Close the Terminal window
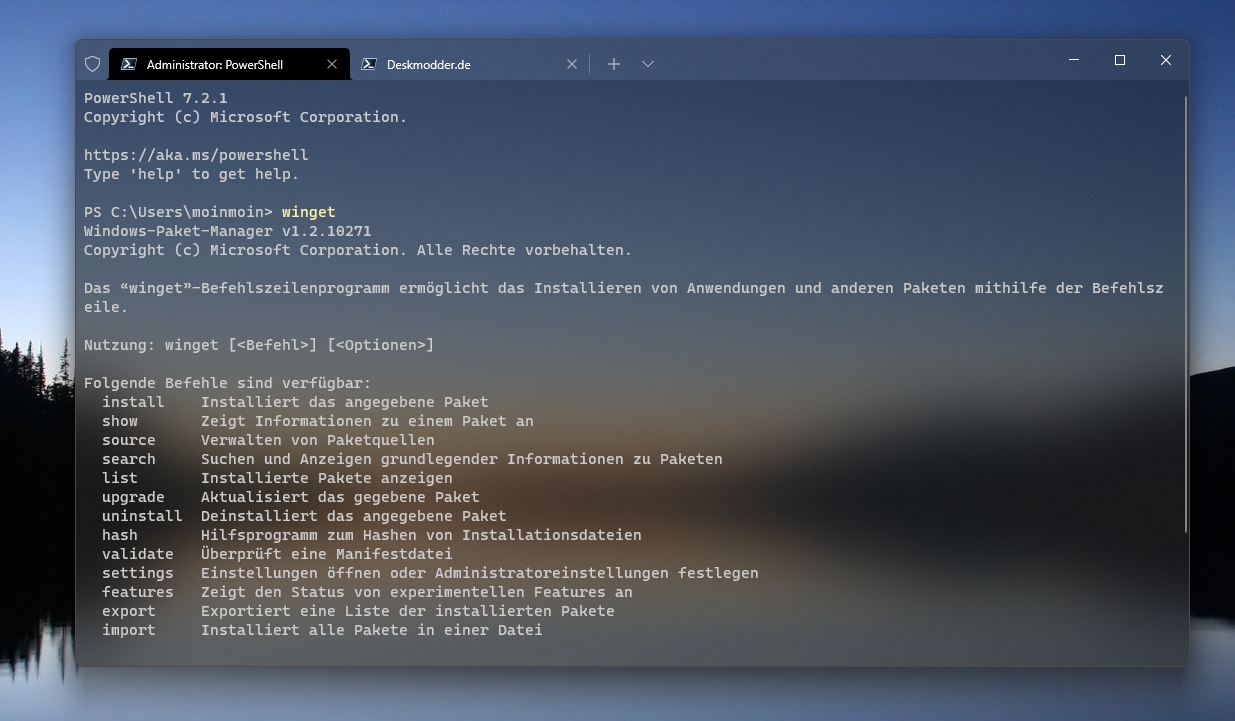 pos(1166,61)
